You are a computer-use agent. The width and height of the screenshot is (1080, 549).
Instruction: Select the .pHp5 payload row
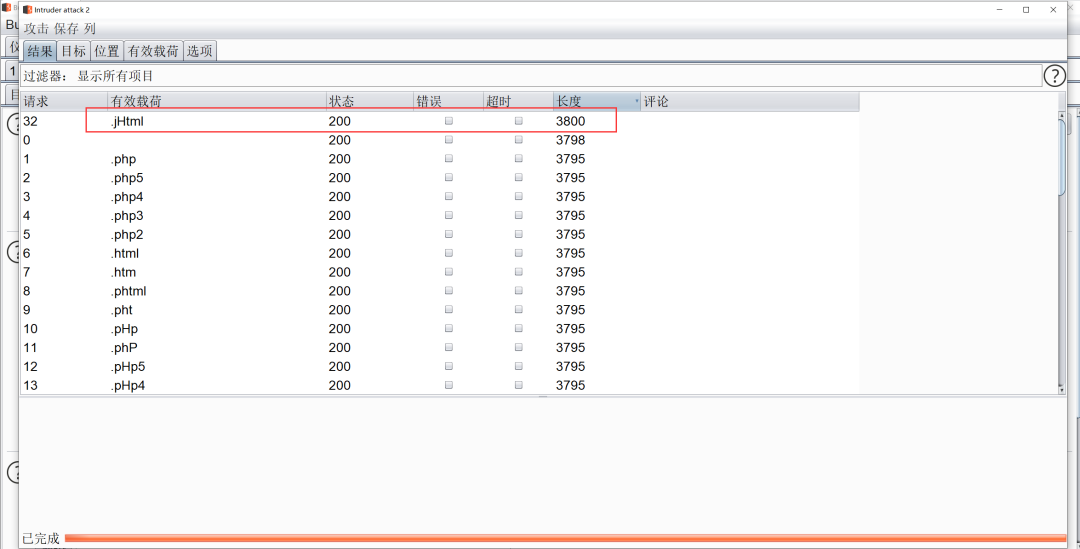pyautogui.click(x=128, y=366)
